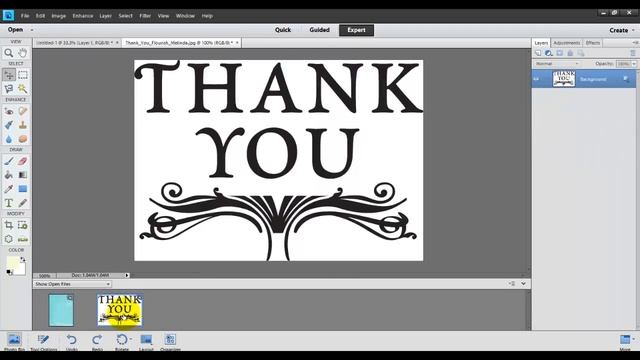Toggle the Photo Bin button
Screen dimensions: 640x360
(14, 341)
